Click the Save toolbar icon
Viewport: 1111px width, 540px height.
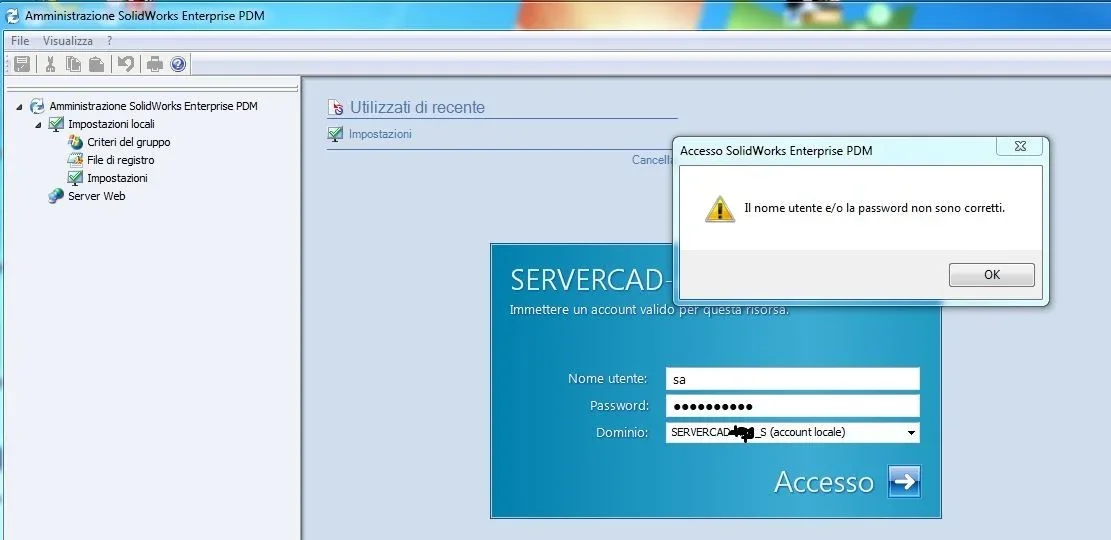pos(22,64)
